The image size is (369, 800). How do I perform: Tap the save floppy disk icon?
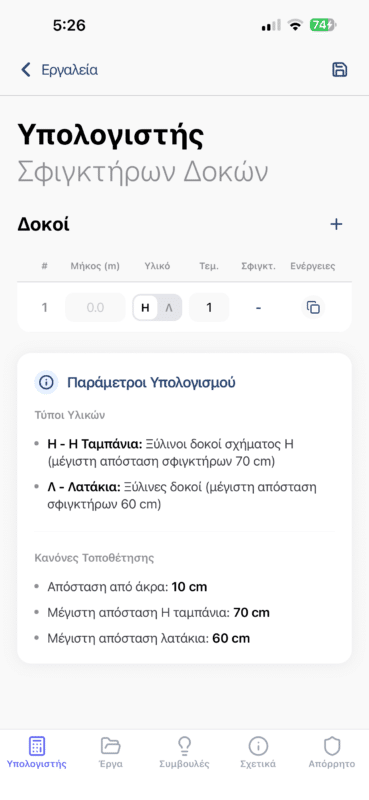click(x=339, y=70)
